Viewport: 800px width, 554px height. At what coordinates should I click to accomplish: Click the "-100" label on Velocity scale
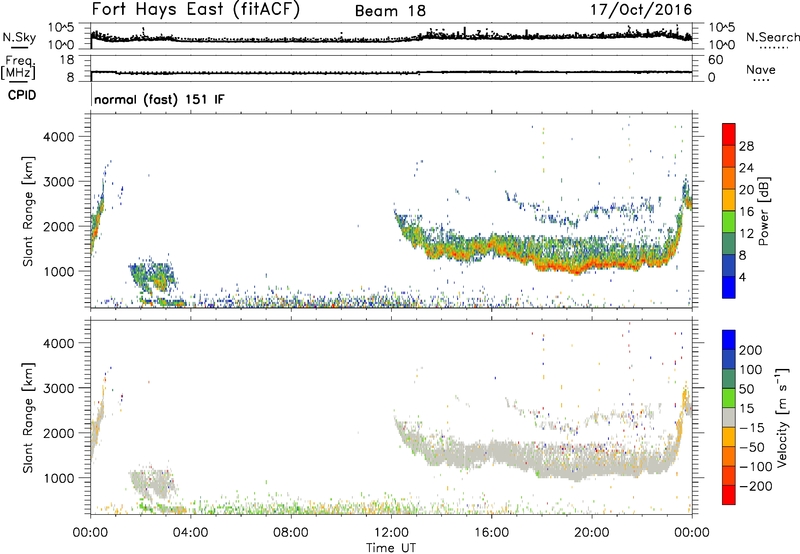(x=755, y=467)
